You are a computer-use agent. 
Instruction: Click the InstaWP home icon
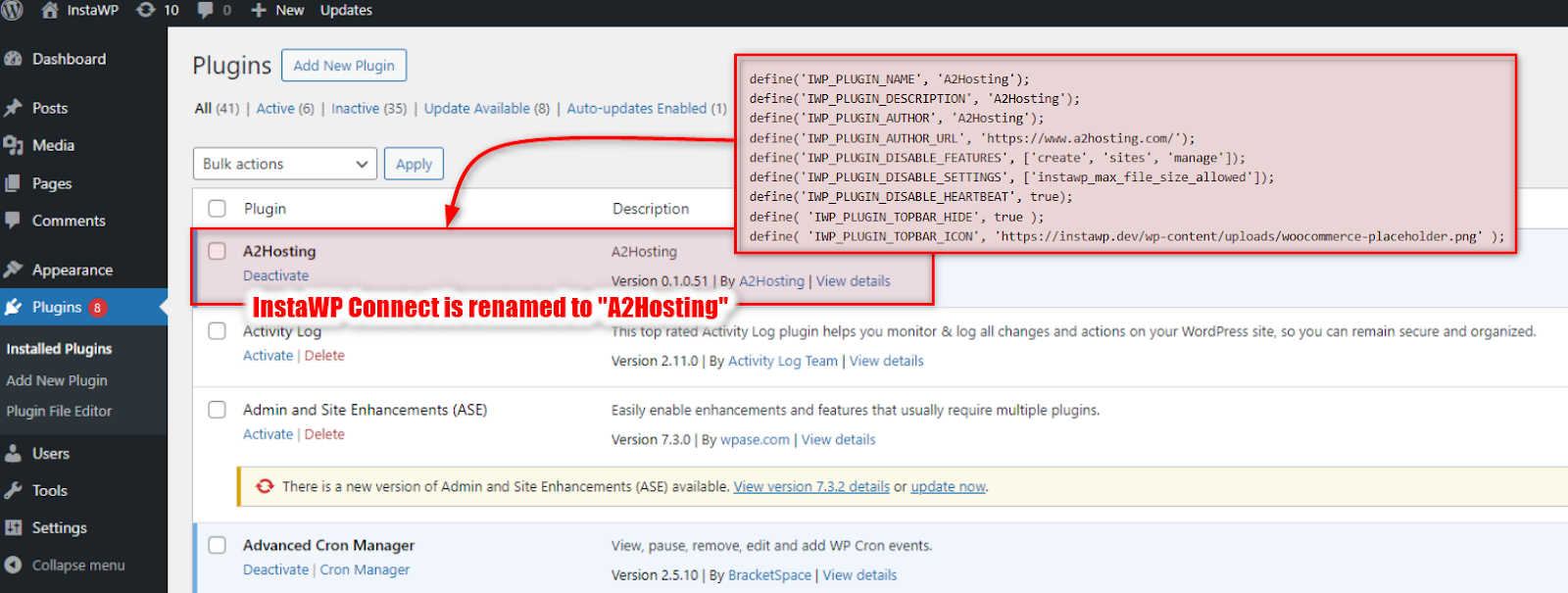coord(50,10)
